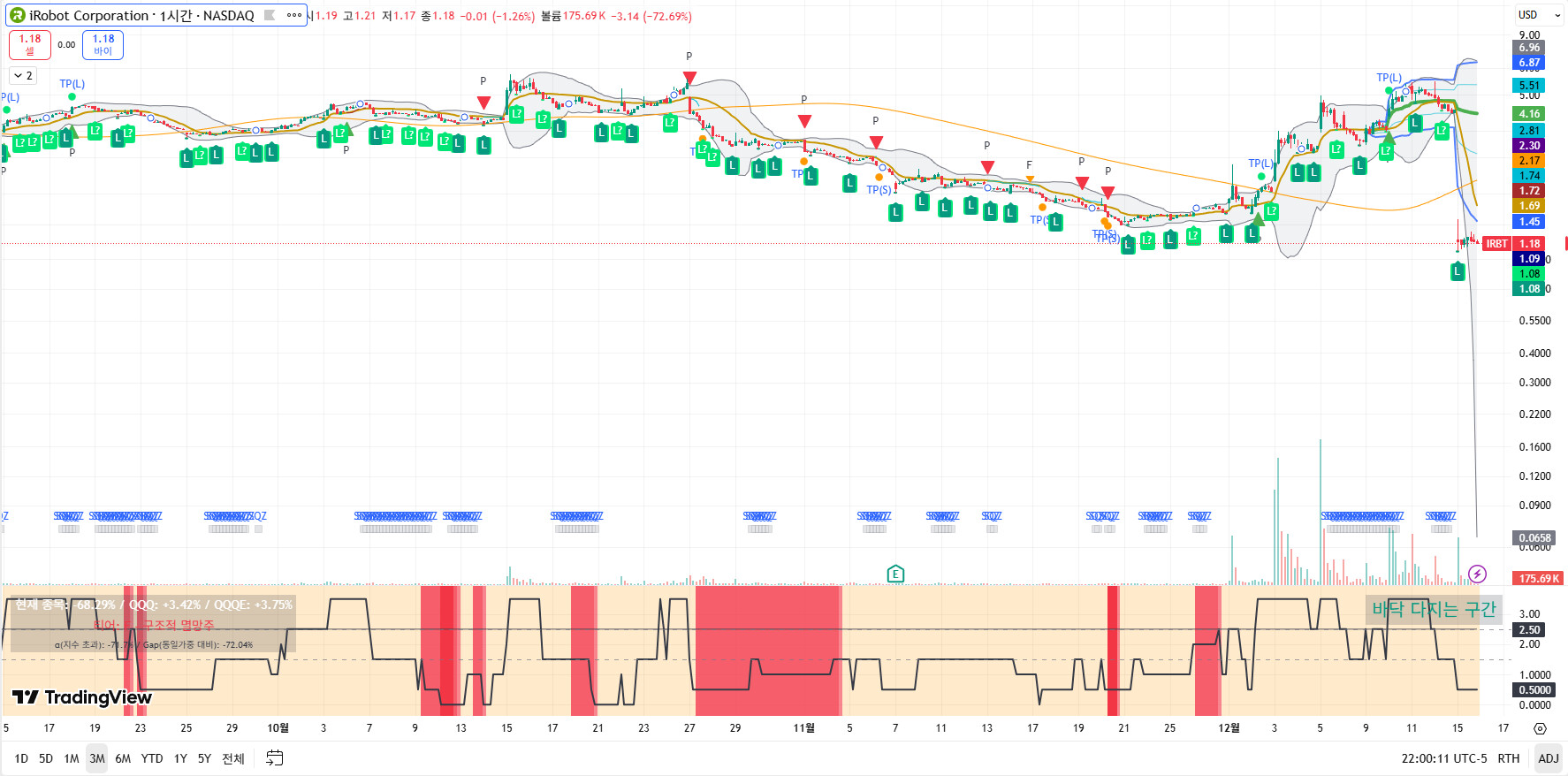Select the 5D time range
1568x776 pixels.
coord(46,758)
